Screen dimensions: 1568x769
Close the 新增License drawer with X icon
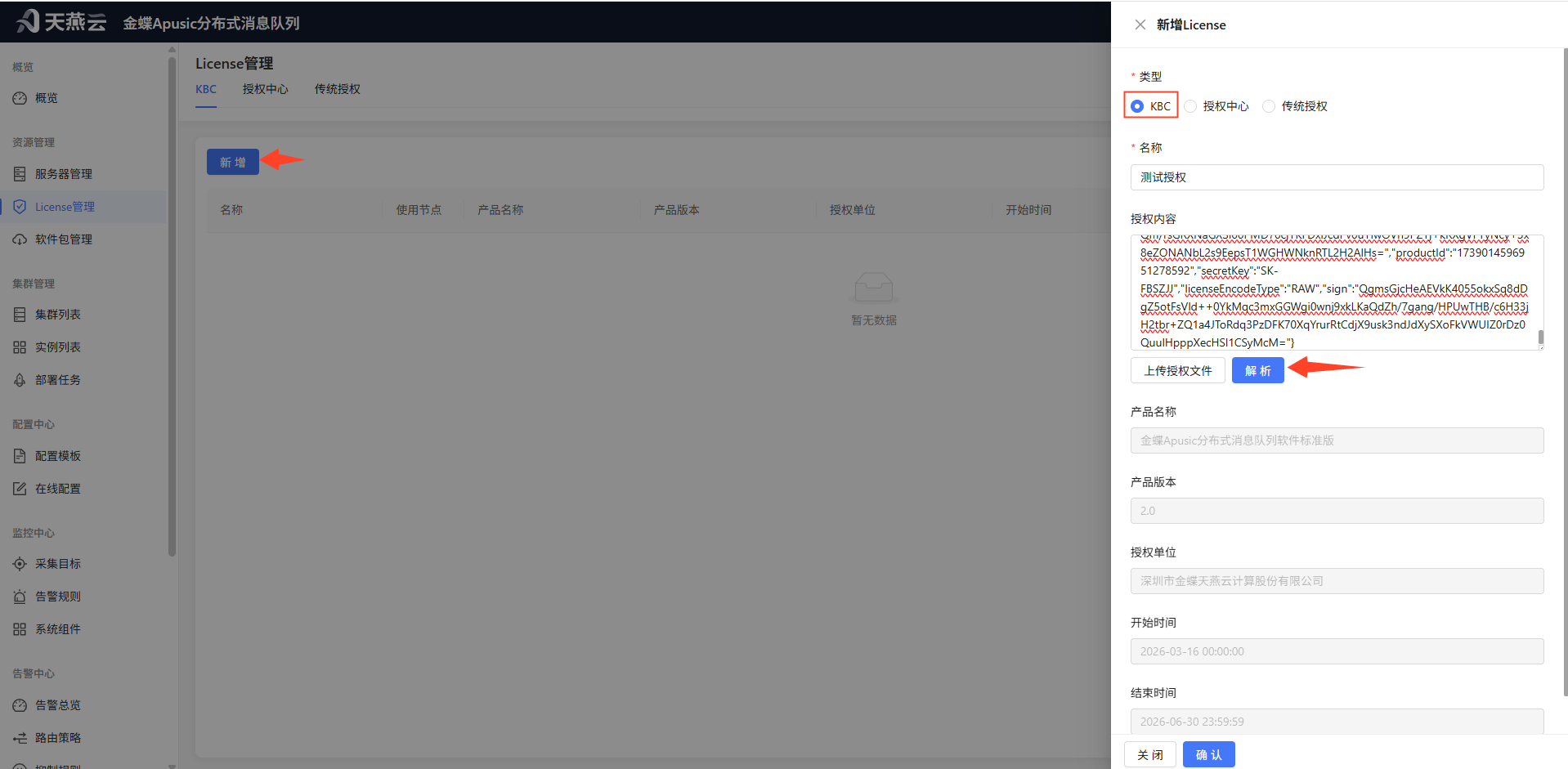coord(1140,25)
